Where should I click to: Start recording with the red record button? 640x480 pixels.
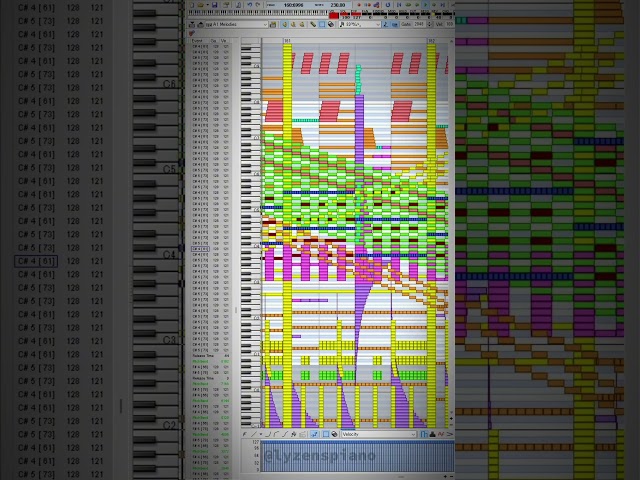(359, 5)
